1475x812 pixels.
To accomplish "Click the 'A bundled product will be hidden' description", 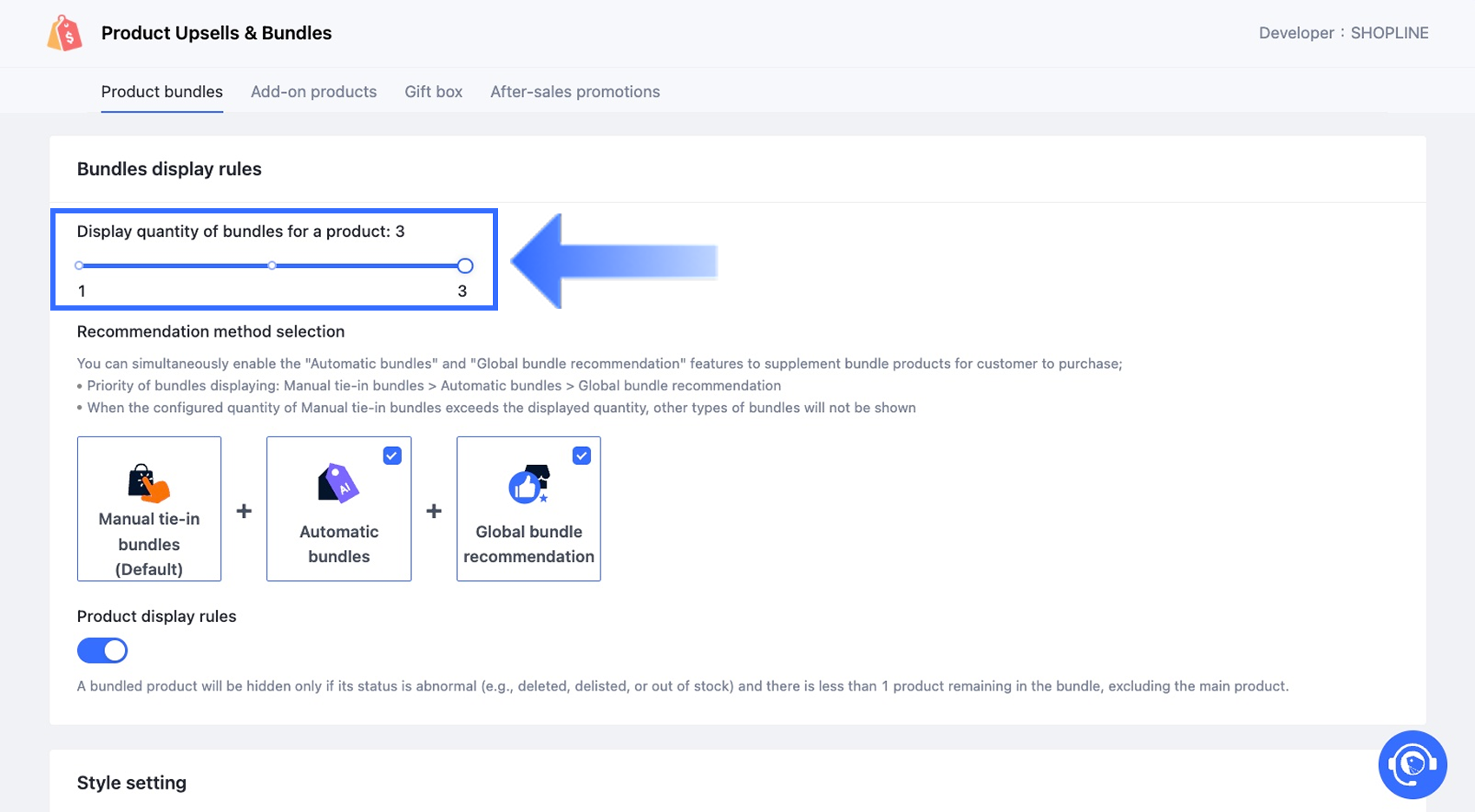I will [x=683, y=686].
